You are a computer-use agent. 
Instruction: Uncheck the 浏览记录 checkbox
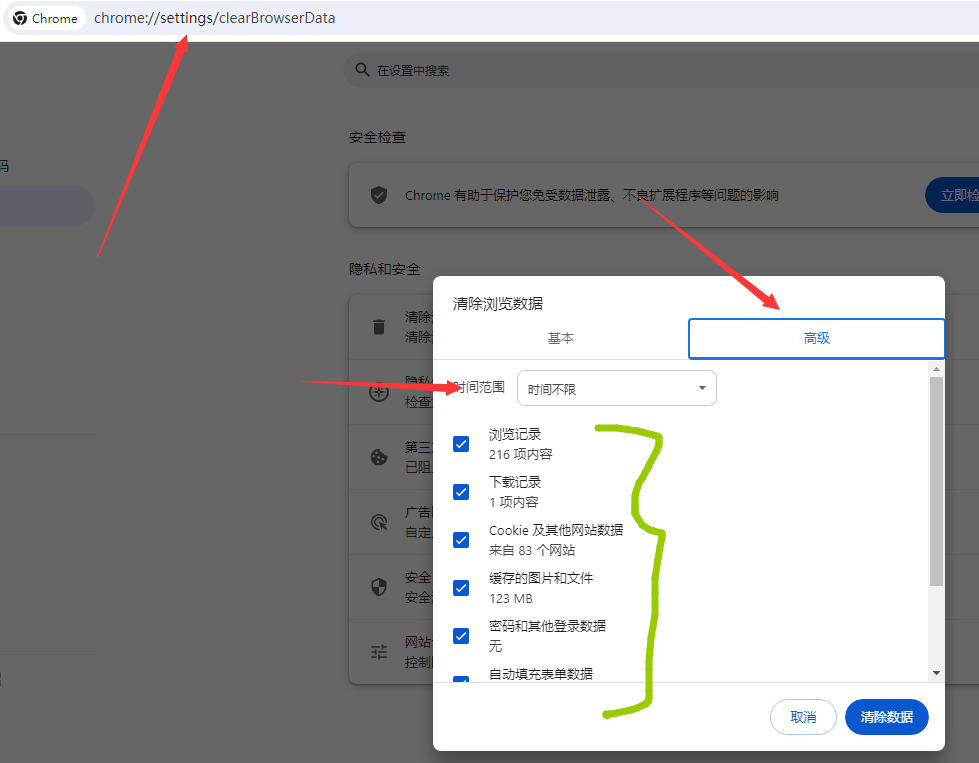click(461, 444)
